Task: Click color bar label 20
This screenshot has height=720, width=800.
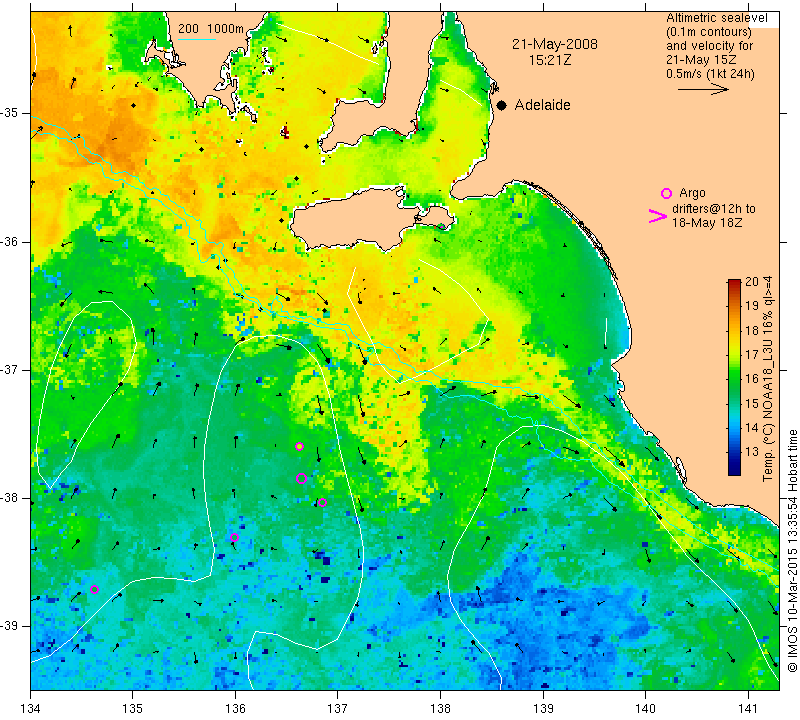Action: [x=752, y=282]
